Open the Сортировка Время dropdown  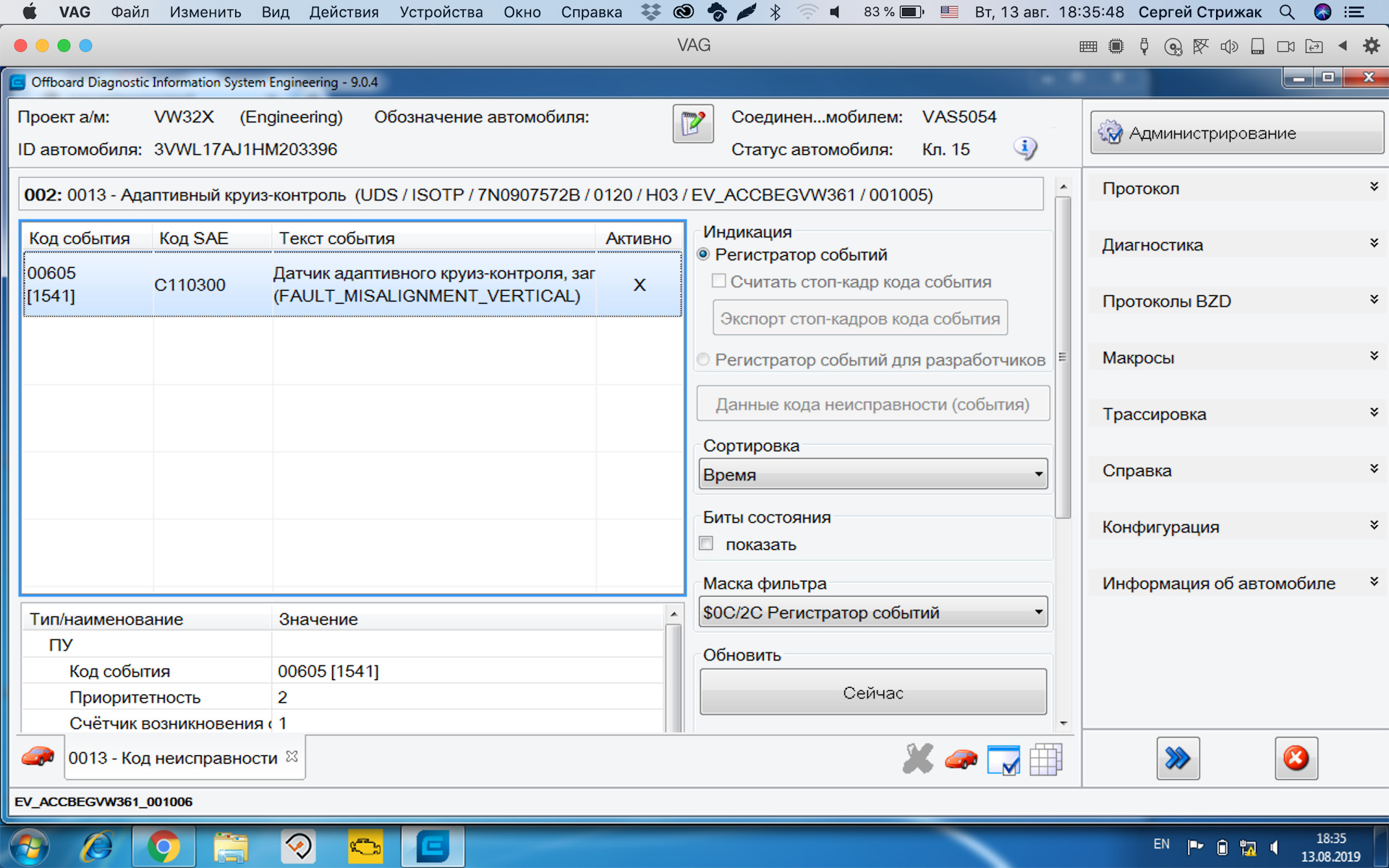click(x=873, y=475)
